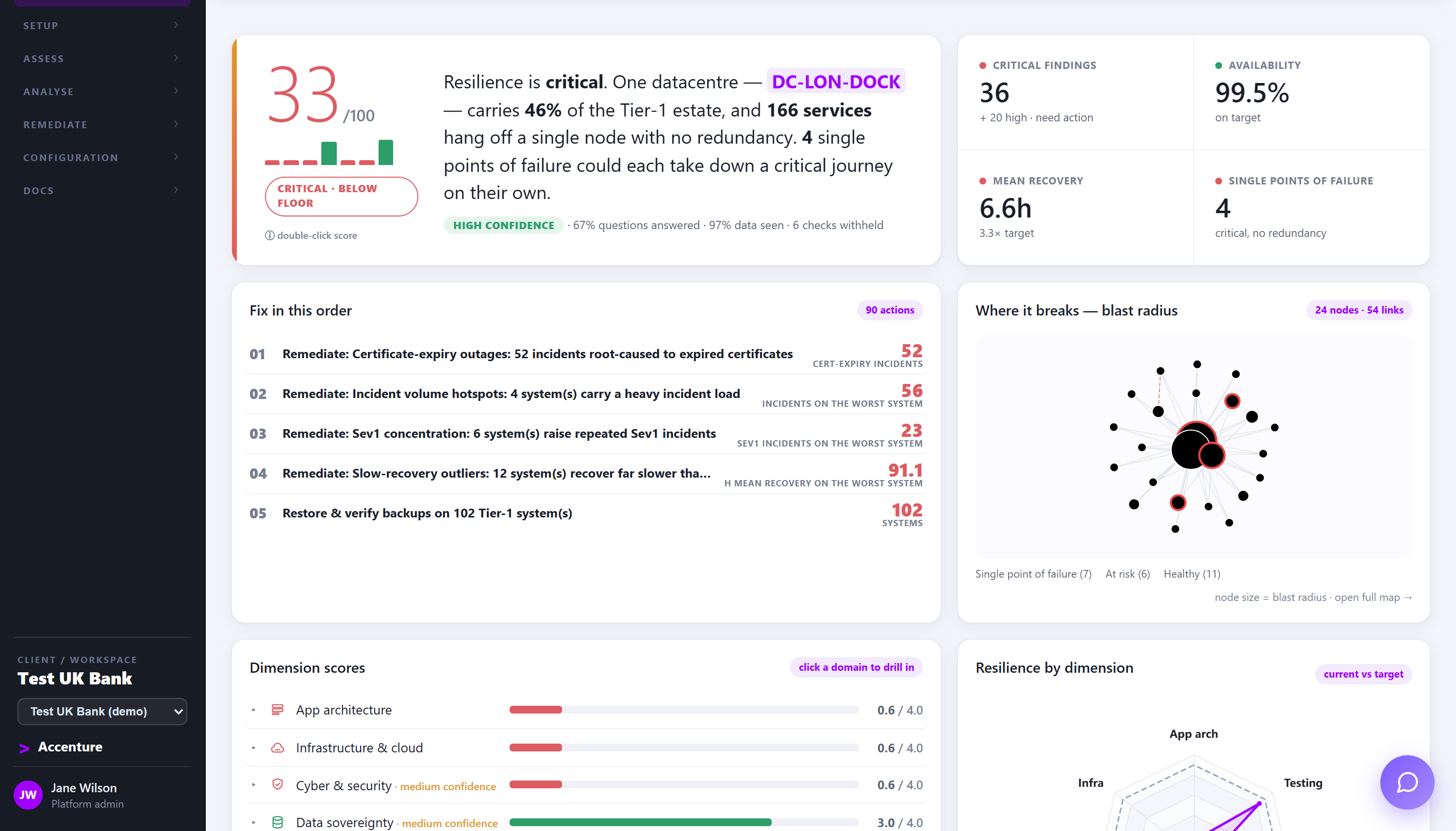The height and width of the screenshot is (831, 1456).
Task: Click the Infrastructure & cloud icon
Action: click(x=277, y=747)
